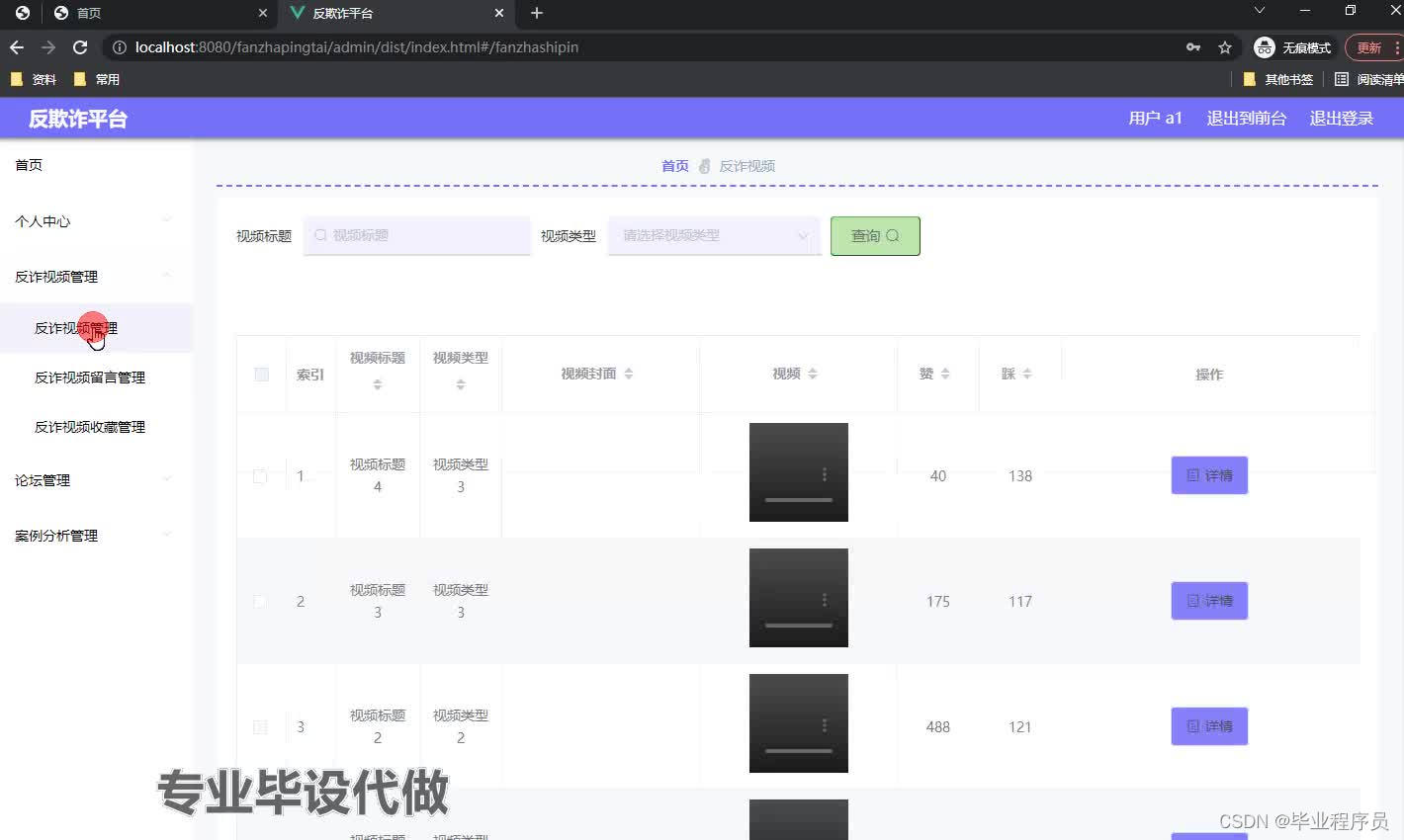Viewport: 1404px width, 840px height.
Task: Click the likes value 488 in row 3
Action: (937, 727)
